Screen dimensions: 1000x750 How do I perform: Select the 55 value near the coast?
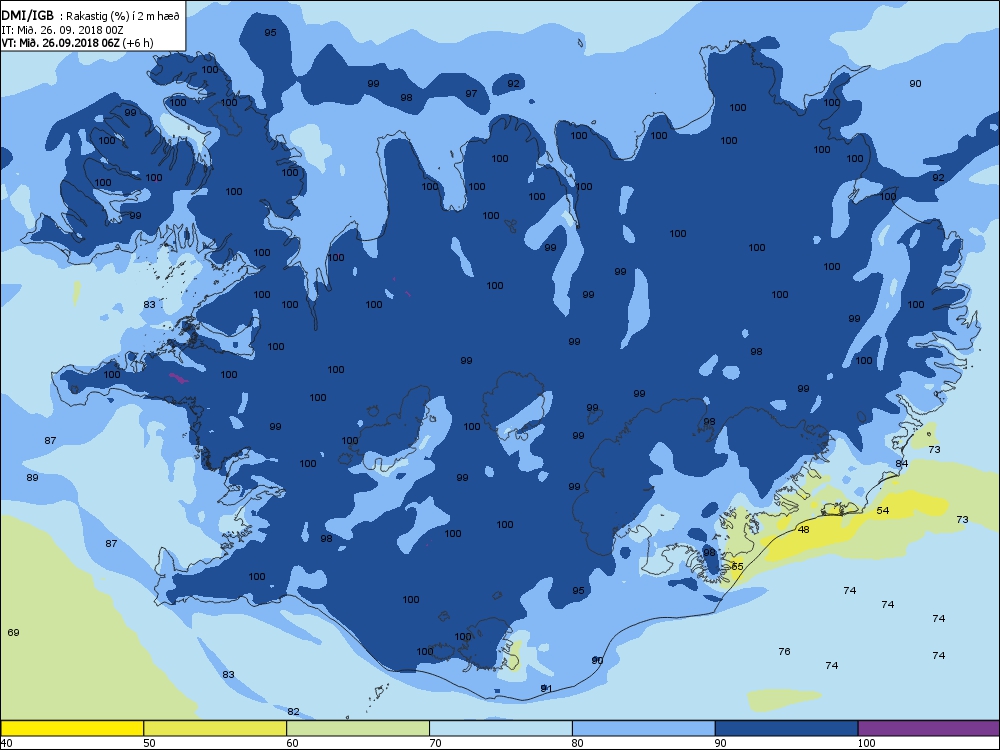737,566
